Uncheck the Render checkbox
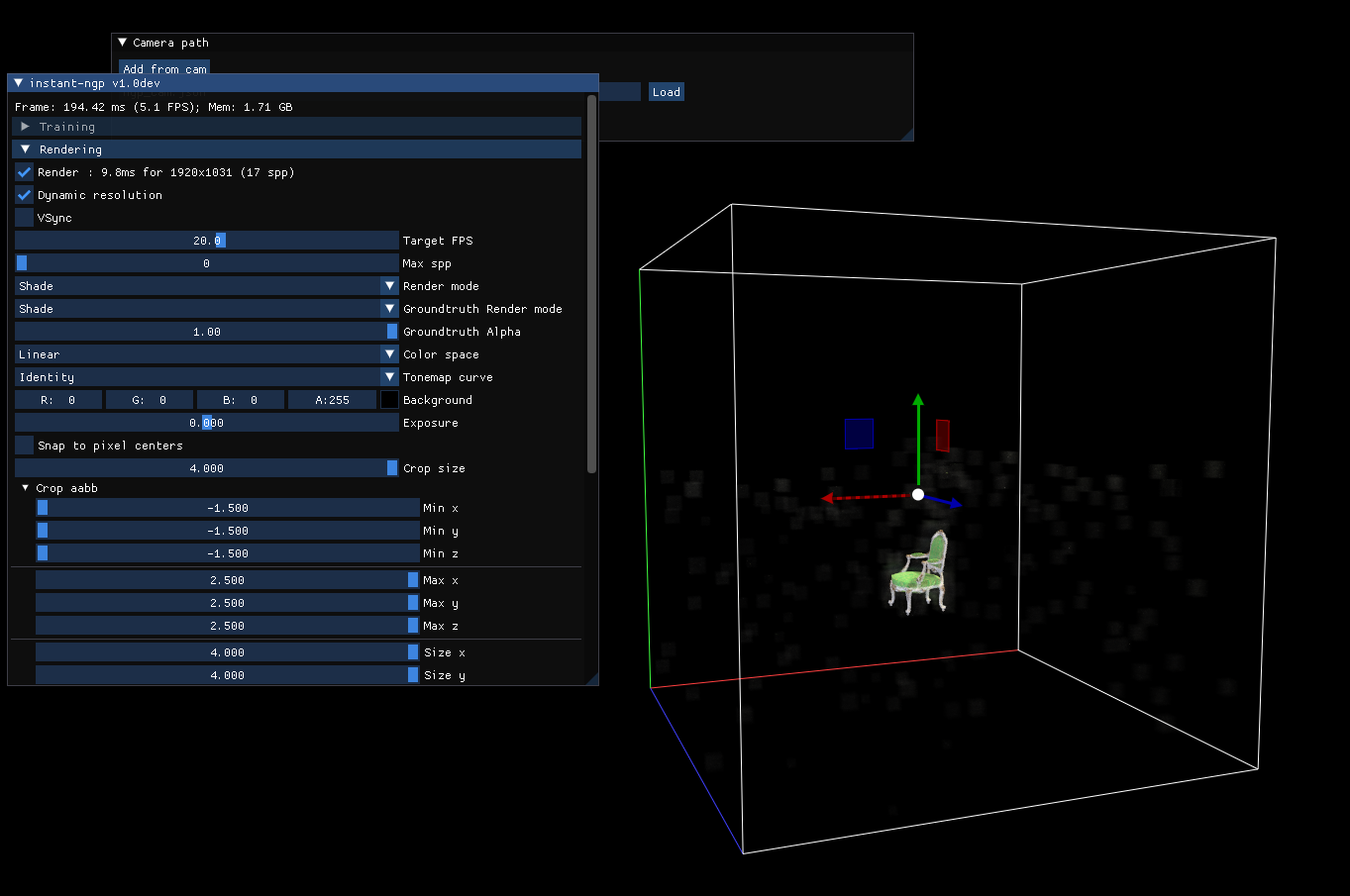Viewport: 1350px width, 896px height. pyautogui.click(x=23, y=171)
